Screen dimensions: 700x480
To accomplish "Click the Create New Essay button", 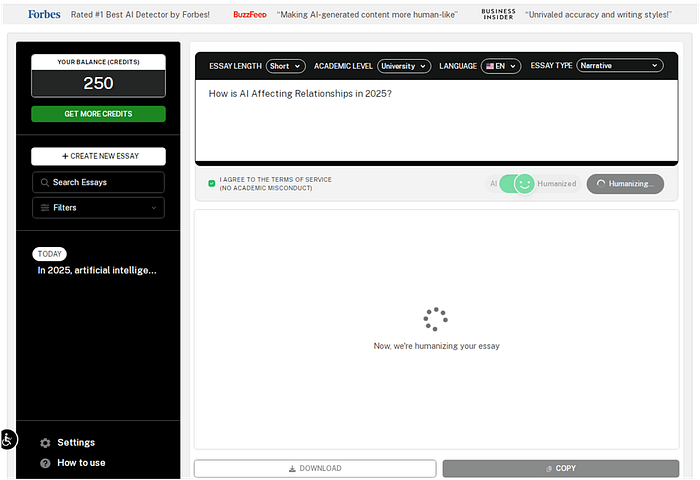I will 98,156.
